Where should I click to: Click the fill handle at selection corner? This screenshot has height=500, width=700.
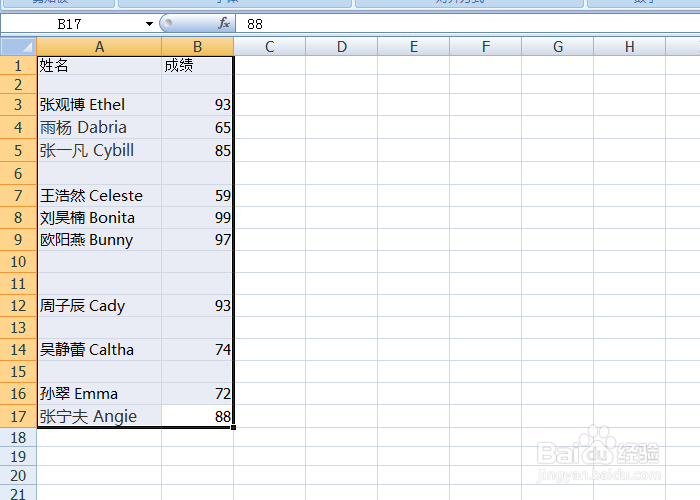point(233,428)
